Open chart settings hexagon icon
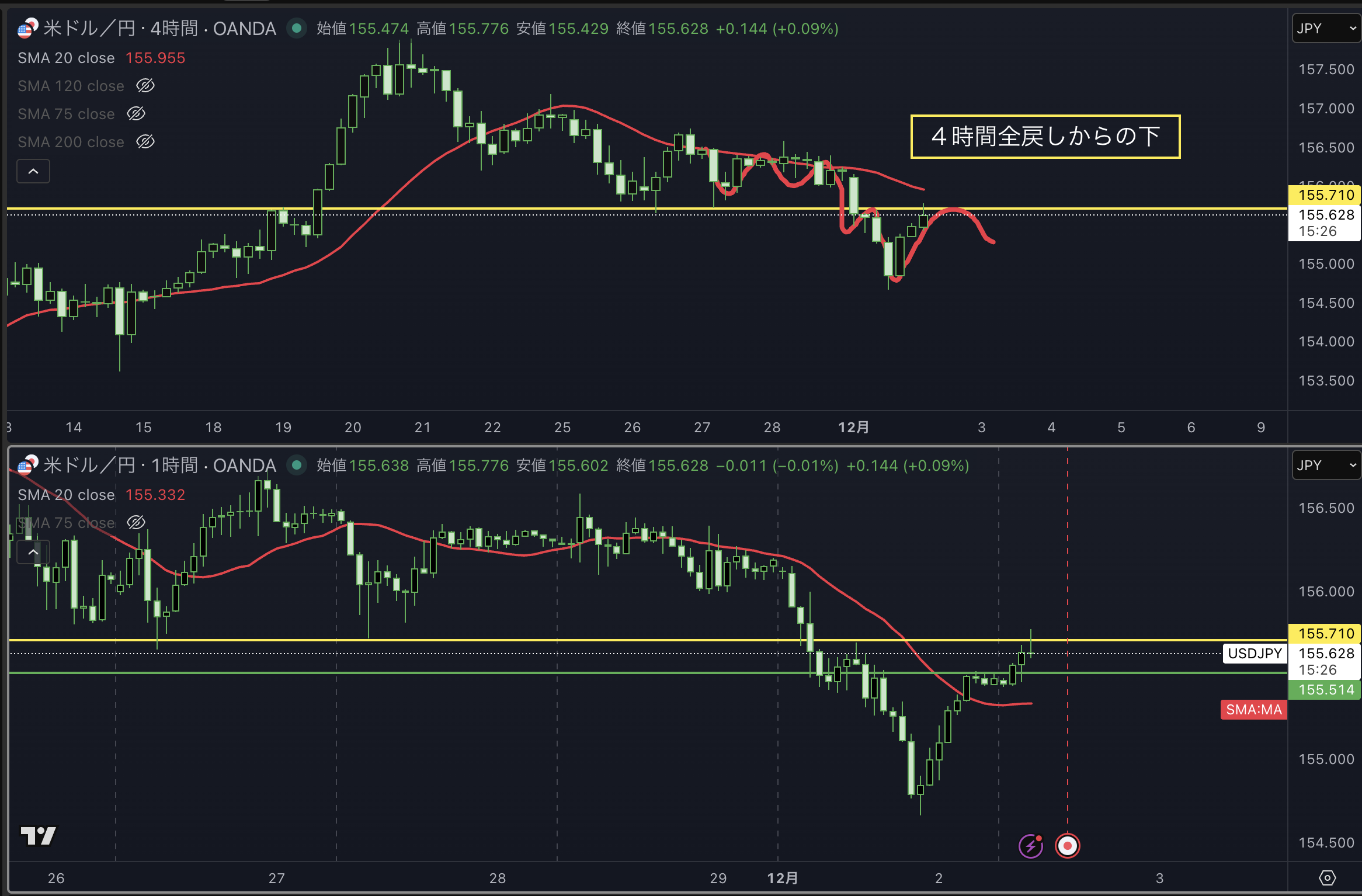The height and width of the screenshot is (896, 1362). 1327,878
